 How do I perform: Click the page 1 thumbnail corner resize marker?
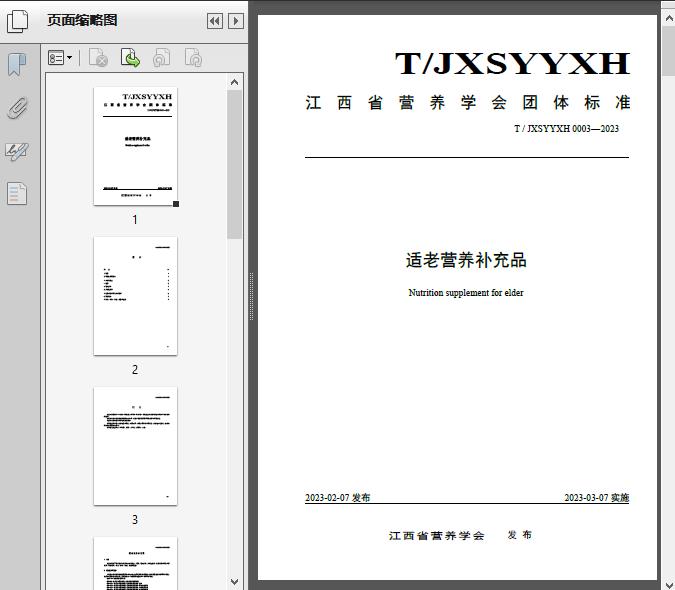176,204
